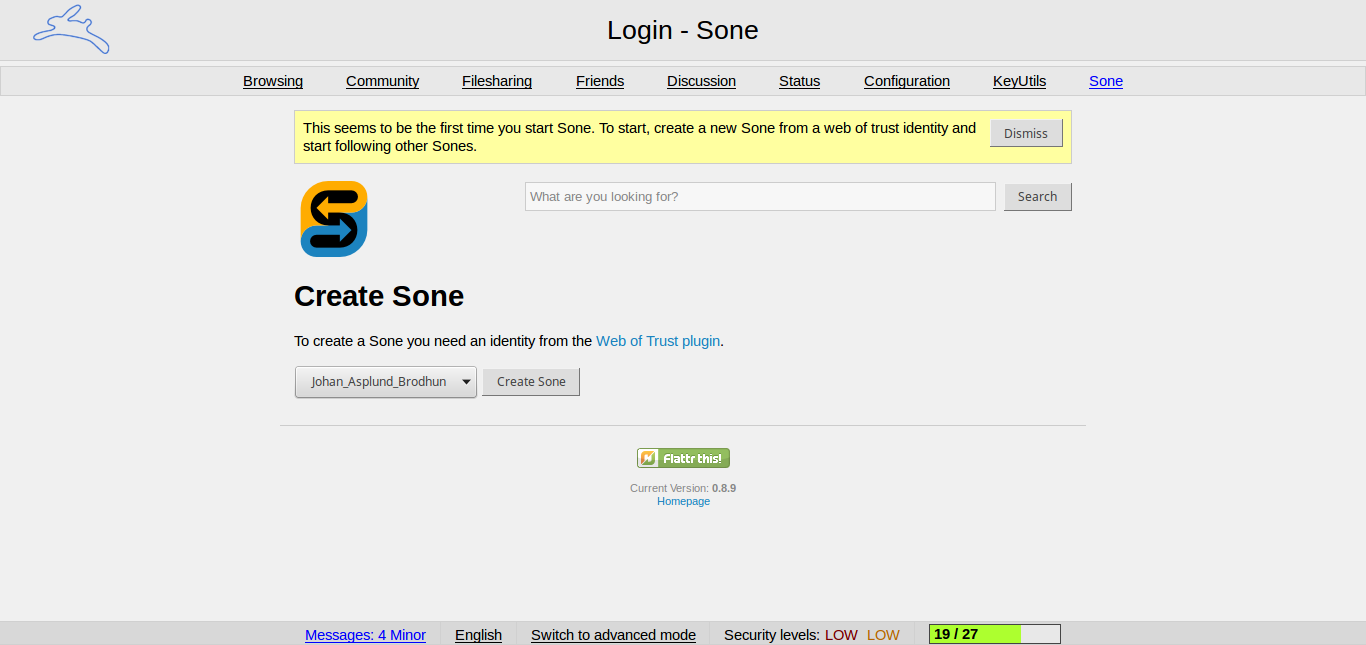This screenshot has height=645, width=1366.
Task: Open the Filesharing menu
Action: click(497, 81)
